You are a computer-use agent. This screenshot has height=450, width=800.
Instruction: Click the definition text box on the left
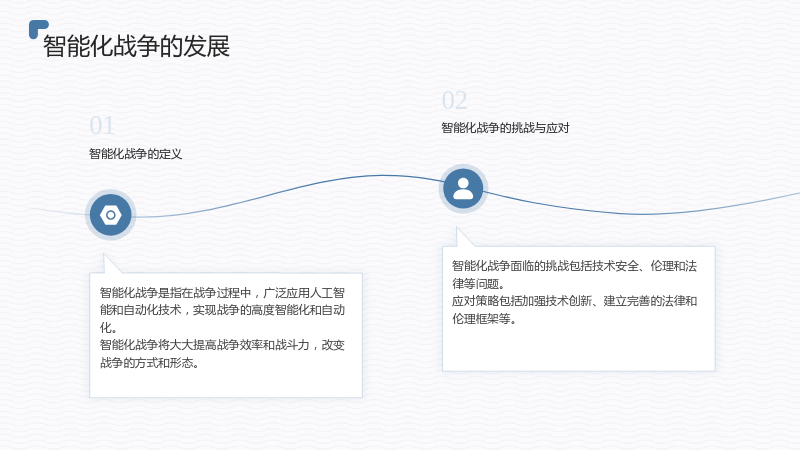click(226, 335)
